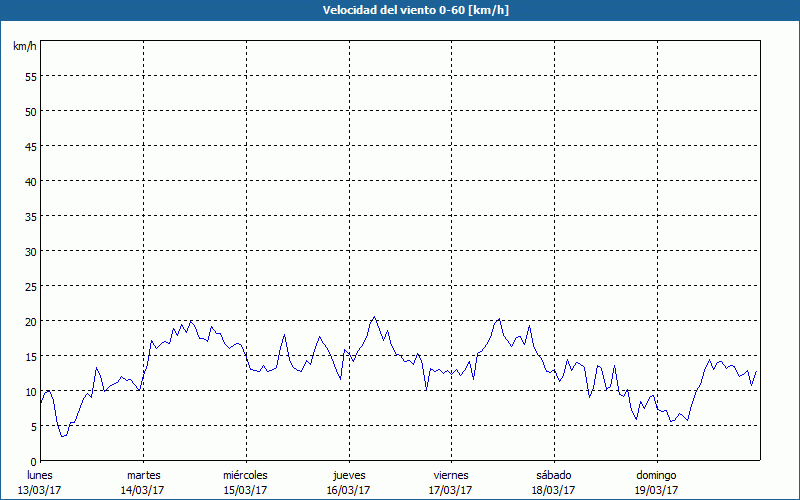The width and height of the screenshot is (800, 500).
Task: Click the date label 18/03/17
Action: [x=554, y=490]
